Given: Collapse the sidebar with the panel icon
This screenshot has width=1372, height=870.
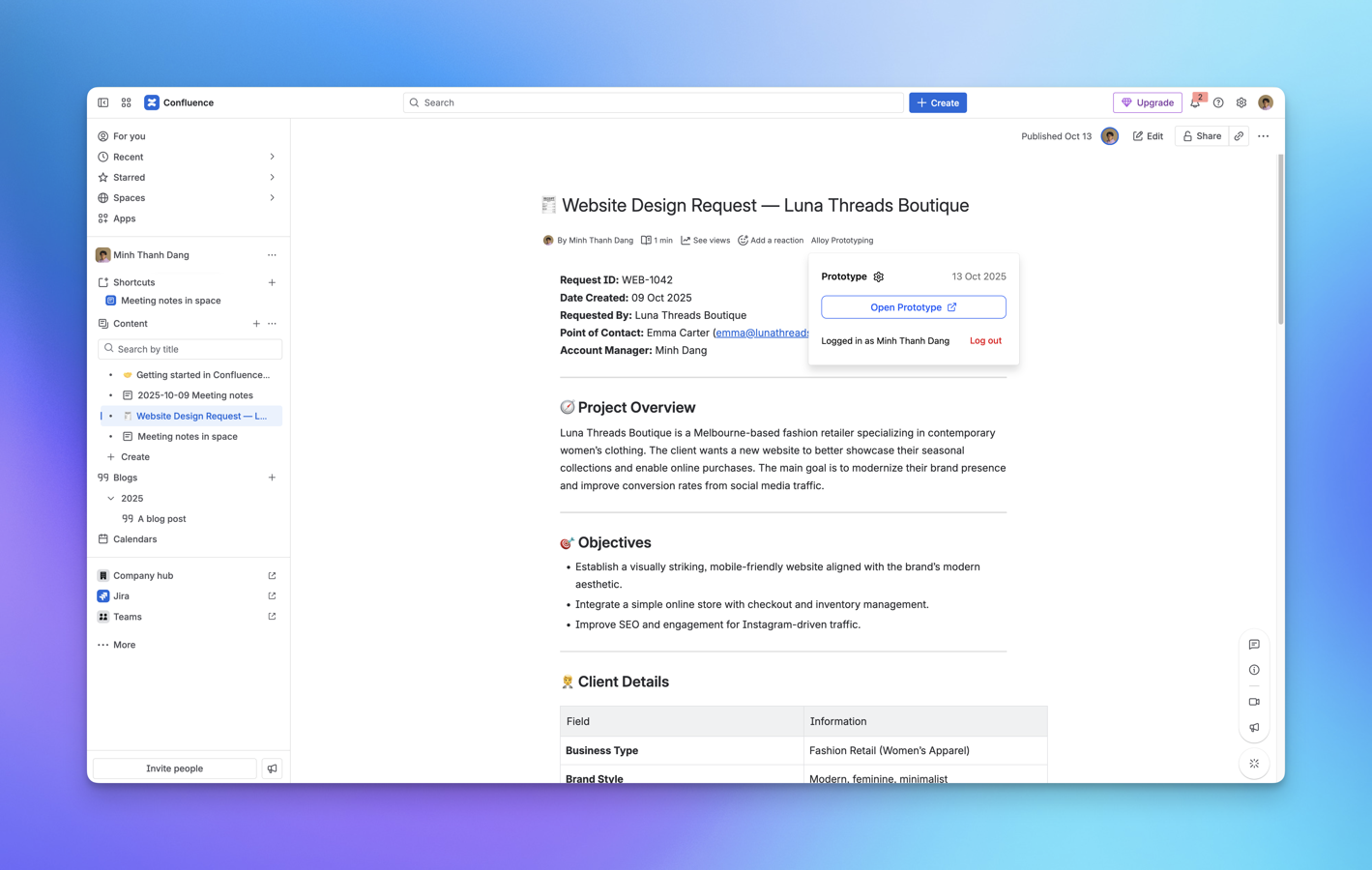Looking at the screenshot, I should tap(102, 102).
